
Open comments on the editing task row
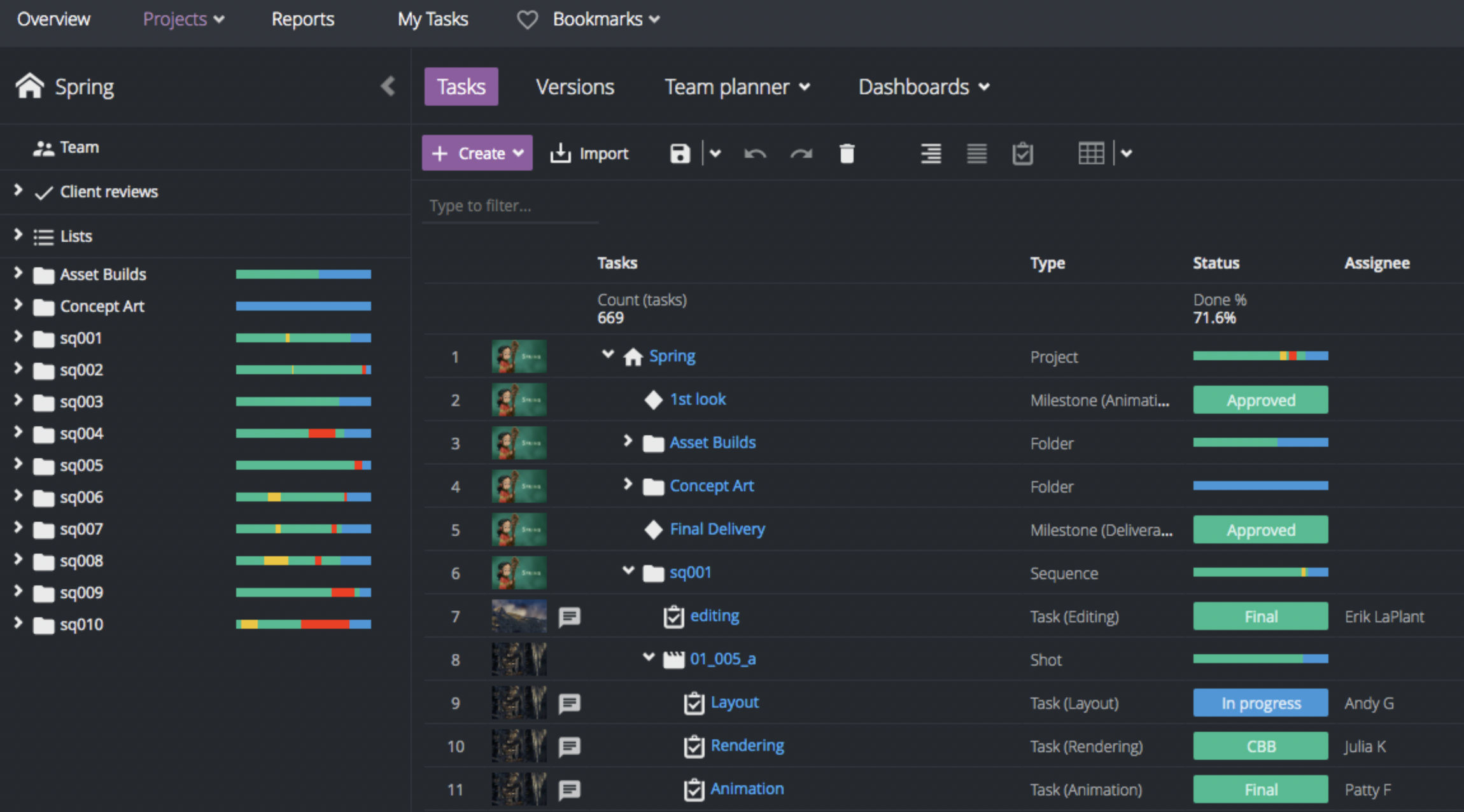pos(570,616)
